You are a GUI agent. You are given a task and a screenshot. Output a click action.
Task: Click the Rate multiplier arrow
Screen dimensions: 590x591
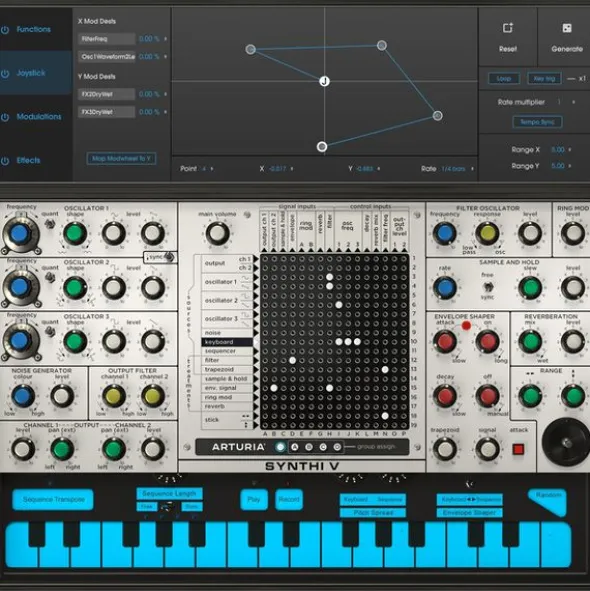click(x=573, y=102)
